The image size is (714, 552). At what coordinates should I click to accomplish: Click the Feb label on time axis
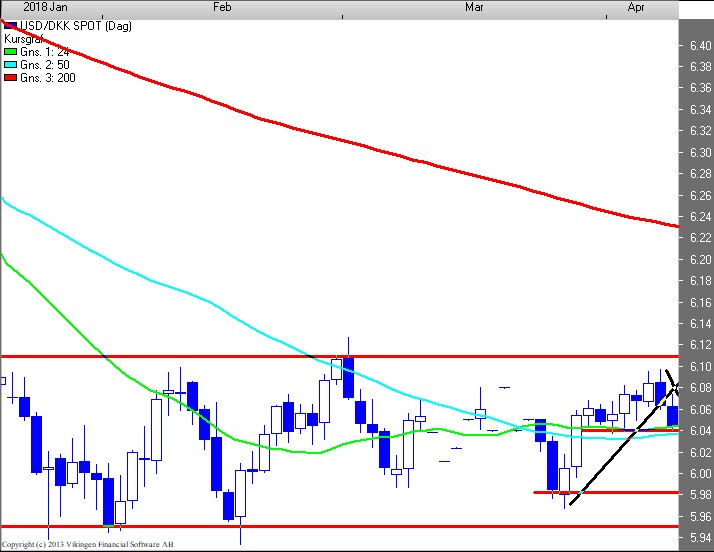222,8
